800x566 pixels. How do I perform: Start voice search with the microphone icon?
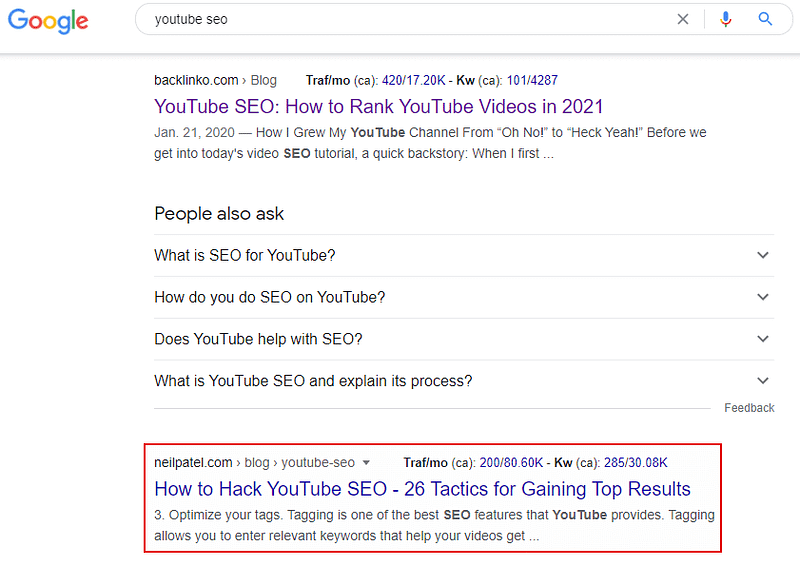pos(726,19)
